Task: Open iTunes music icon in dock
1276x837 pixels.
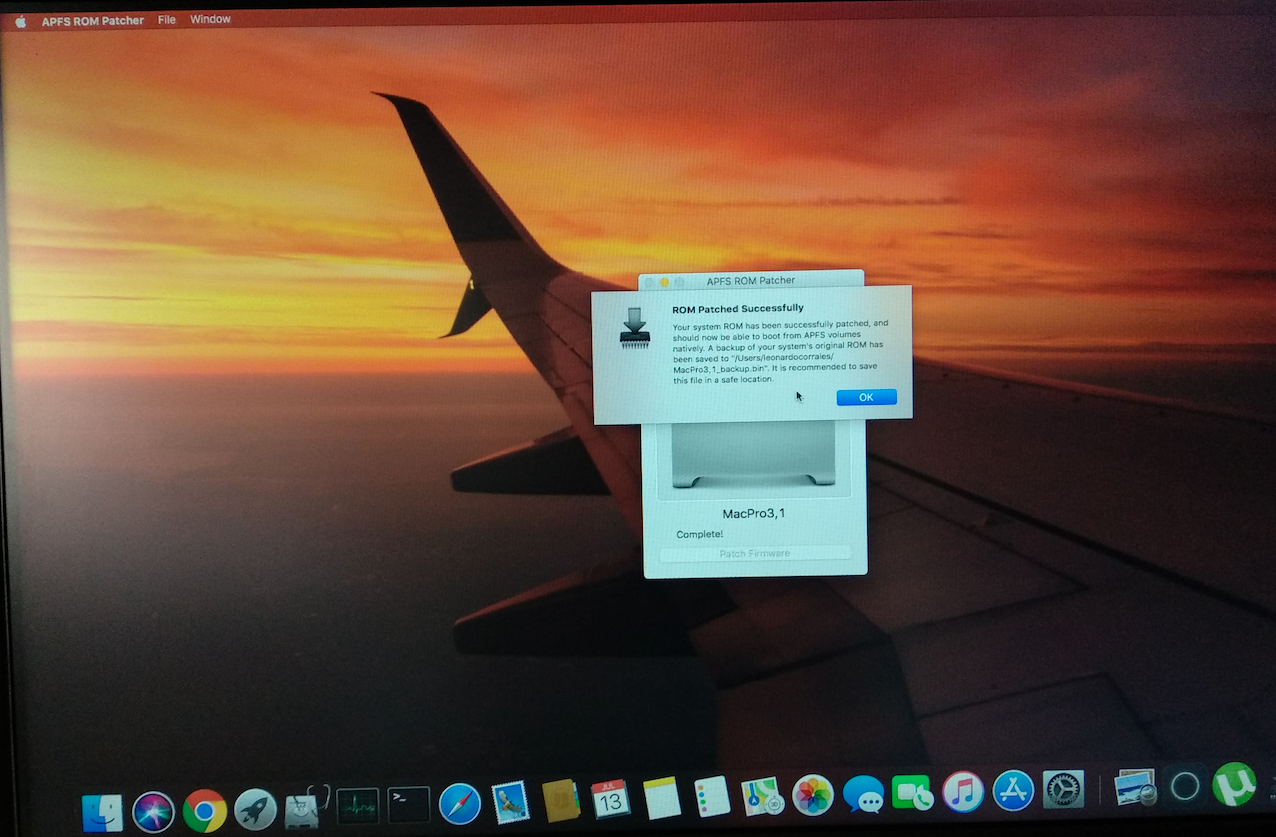Action: pyautogui.click(x=963, y=791)
